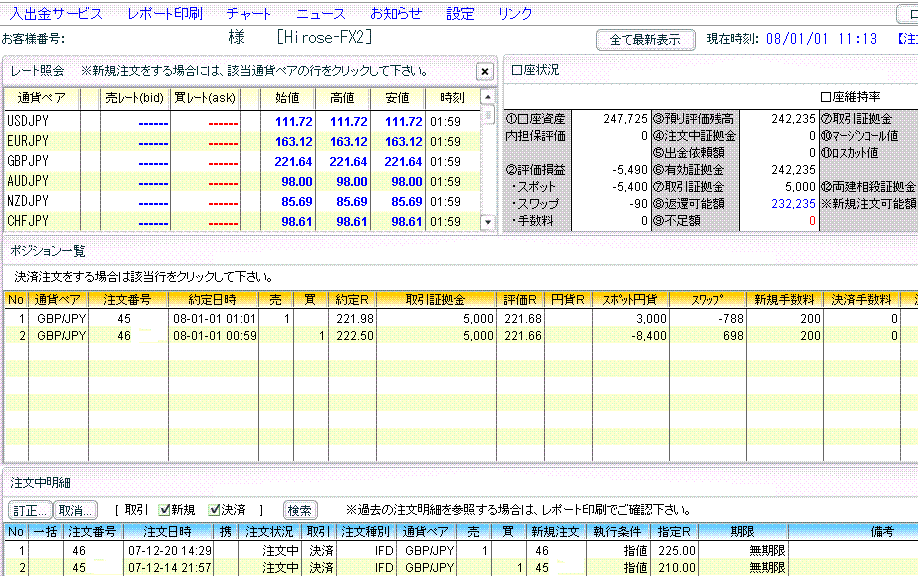This screenshot has width=923, height=579.
Task: Open the 設定 menu
Action: [460, 14]
